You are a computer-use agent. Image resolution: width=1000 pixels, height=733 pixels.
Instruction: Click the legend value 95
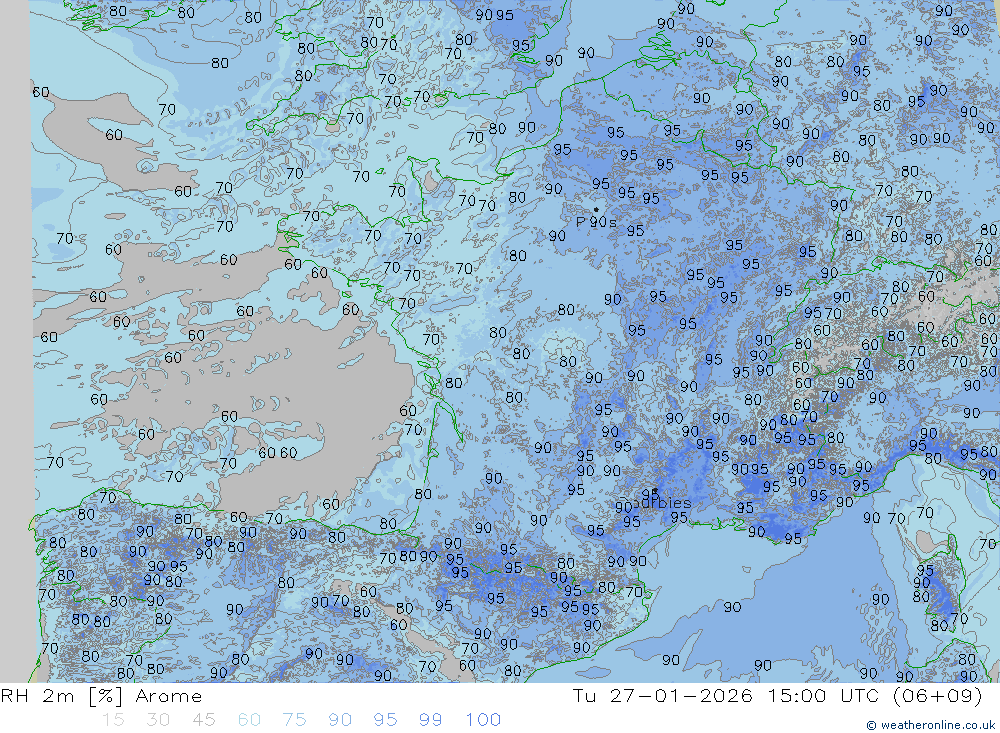pyautogui.click(x=385, y=720)
